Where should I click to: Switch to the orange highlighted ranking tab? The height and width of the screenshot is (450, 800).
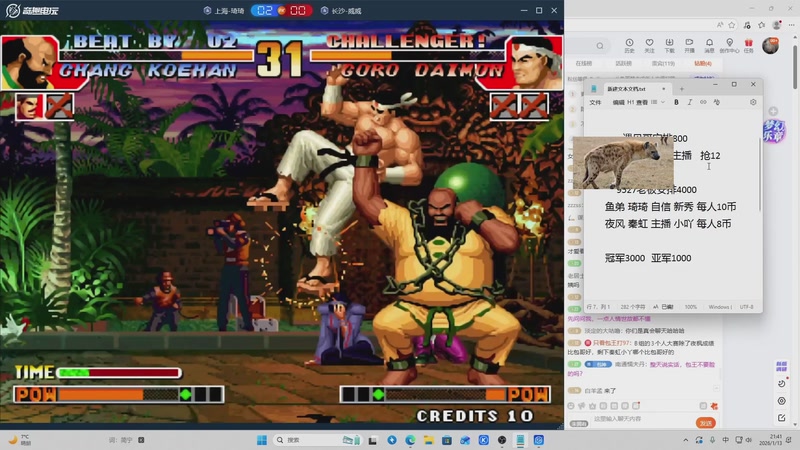(x=703, y=64)
